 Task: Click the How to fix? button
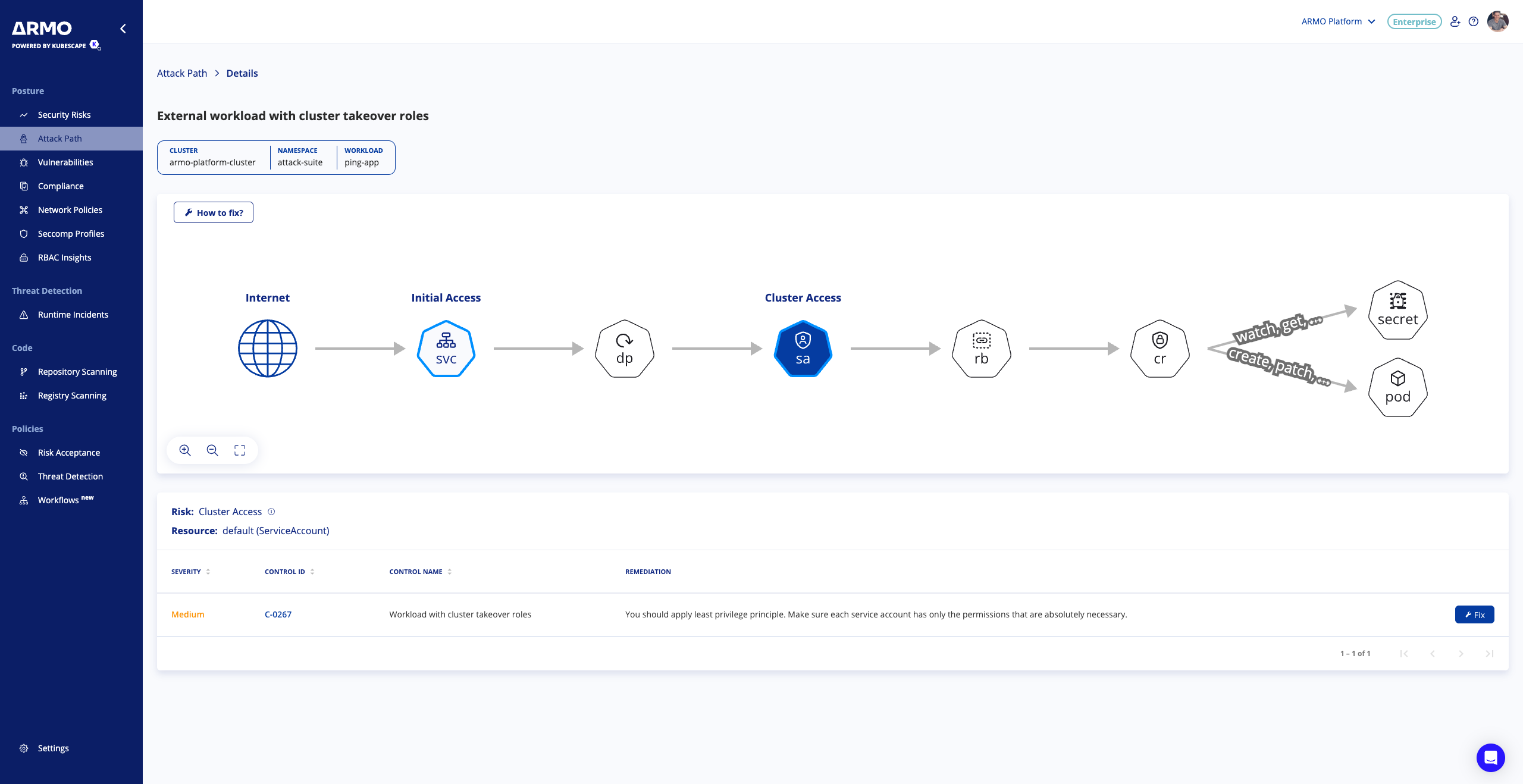(x=214, y=212)
